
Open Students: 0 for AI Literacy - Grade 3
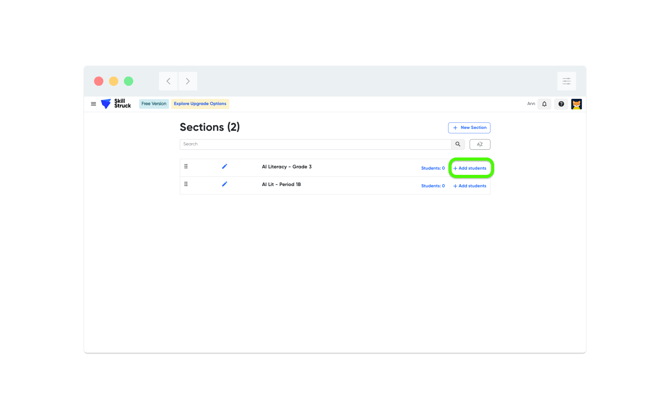(433, 168)
